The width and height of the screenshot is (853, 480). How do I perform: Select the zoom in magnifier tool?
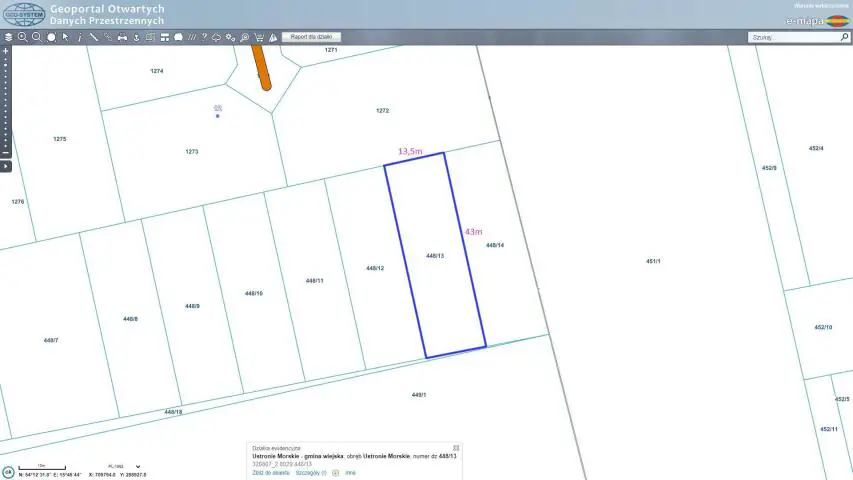pyautogui.click(x=23, y=37)
